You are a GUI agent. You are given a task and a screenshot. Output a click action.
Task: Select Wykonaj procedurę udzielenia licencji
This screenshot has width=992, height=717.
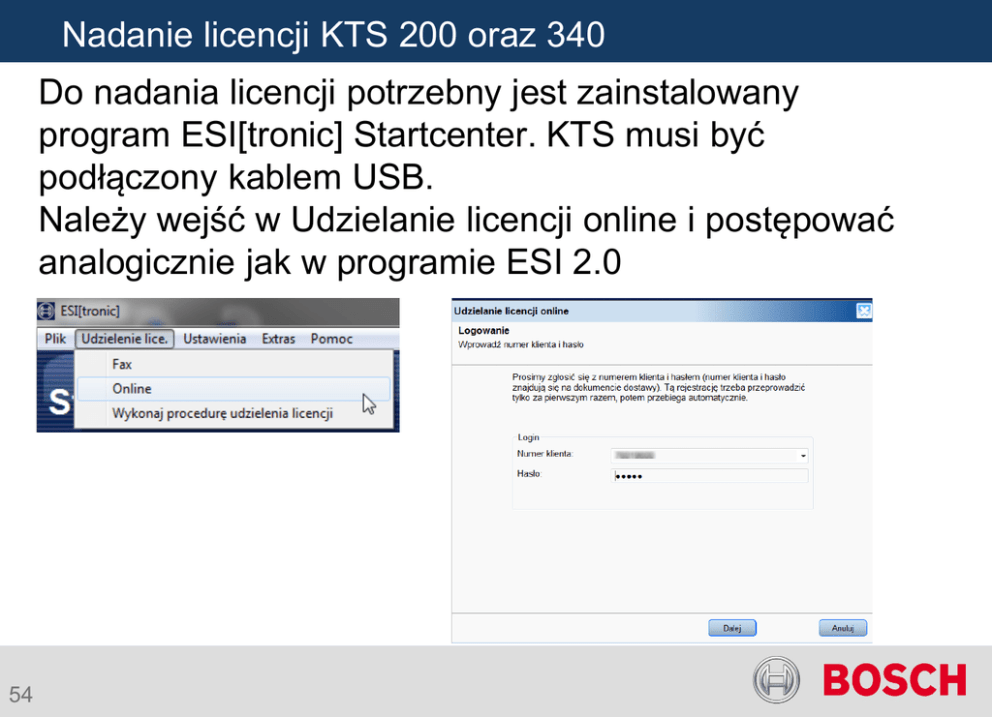pos(222,413)
